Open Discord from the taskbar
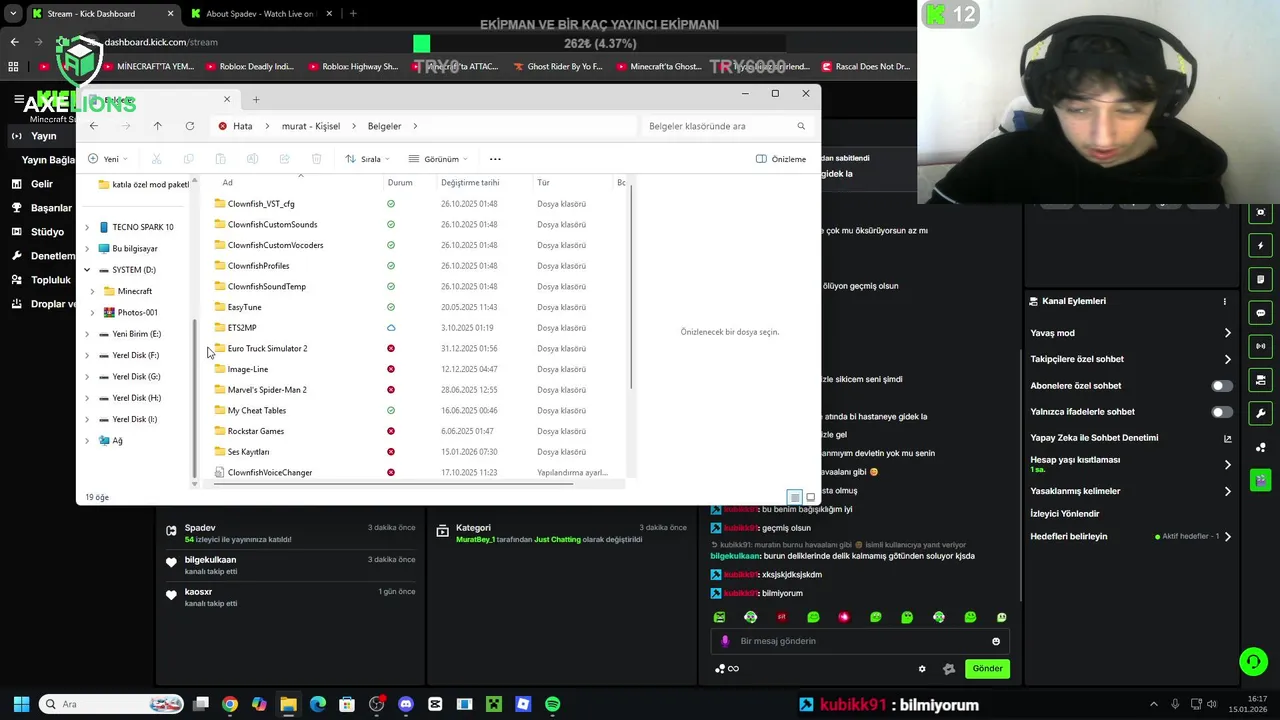The height and width of the screenshot is (720, 1280). tap(406, 704)
